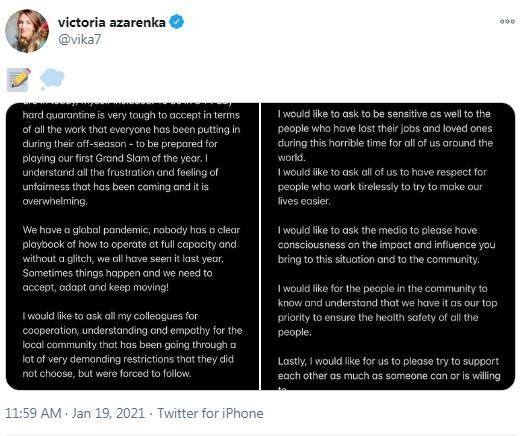Visit the @vika7 handle link
Image resolution: width=526 pixels, height=436 pixels.
(x=79, y=40)
